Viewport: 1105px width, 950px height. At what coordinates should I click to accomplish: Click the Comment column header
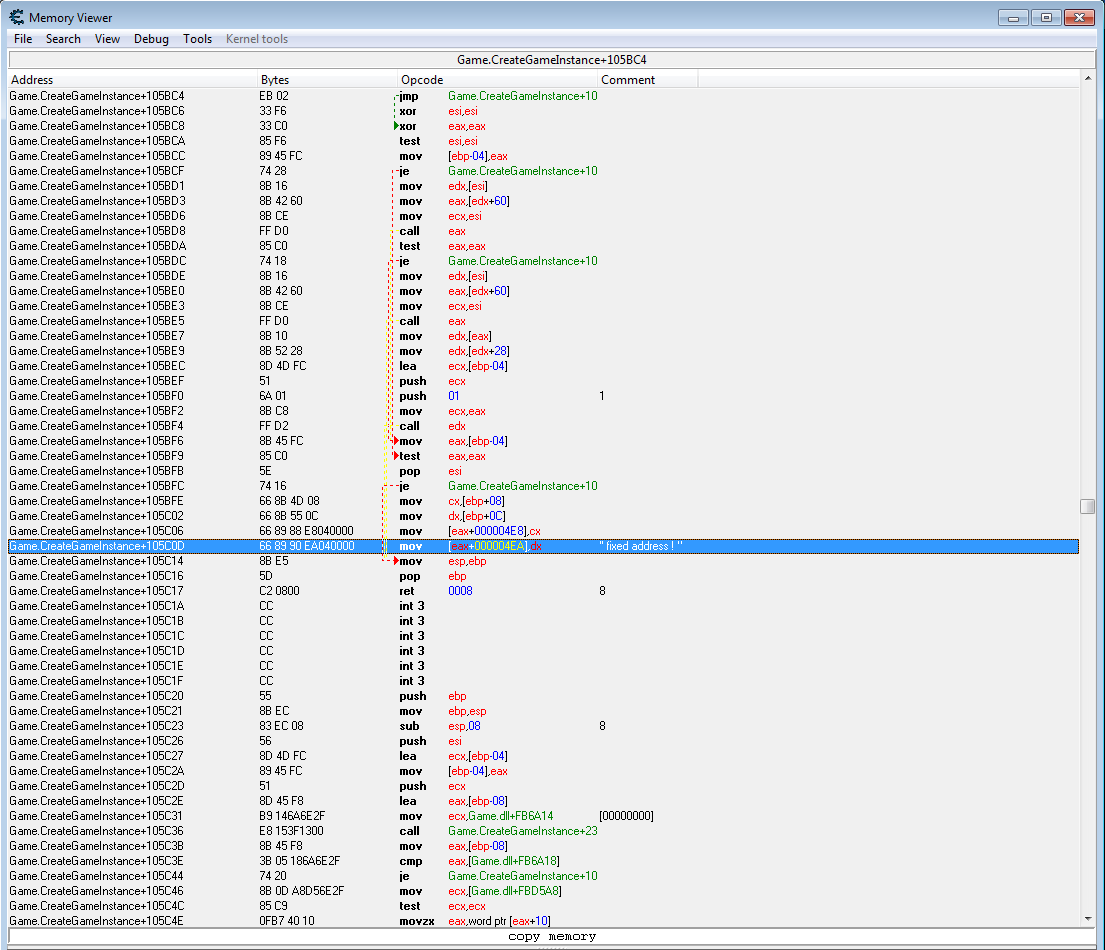tap(647, 80)
